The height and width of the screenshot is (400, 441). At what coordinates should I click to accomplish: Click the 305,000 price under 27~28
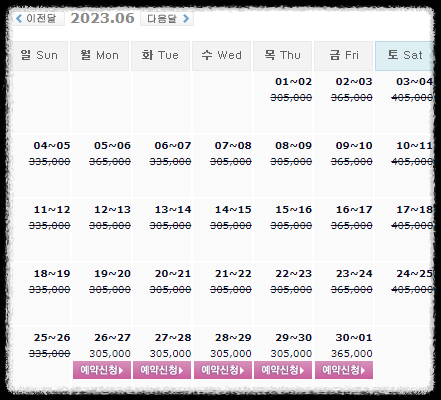tap(170, 353)
